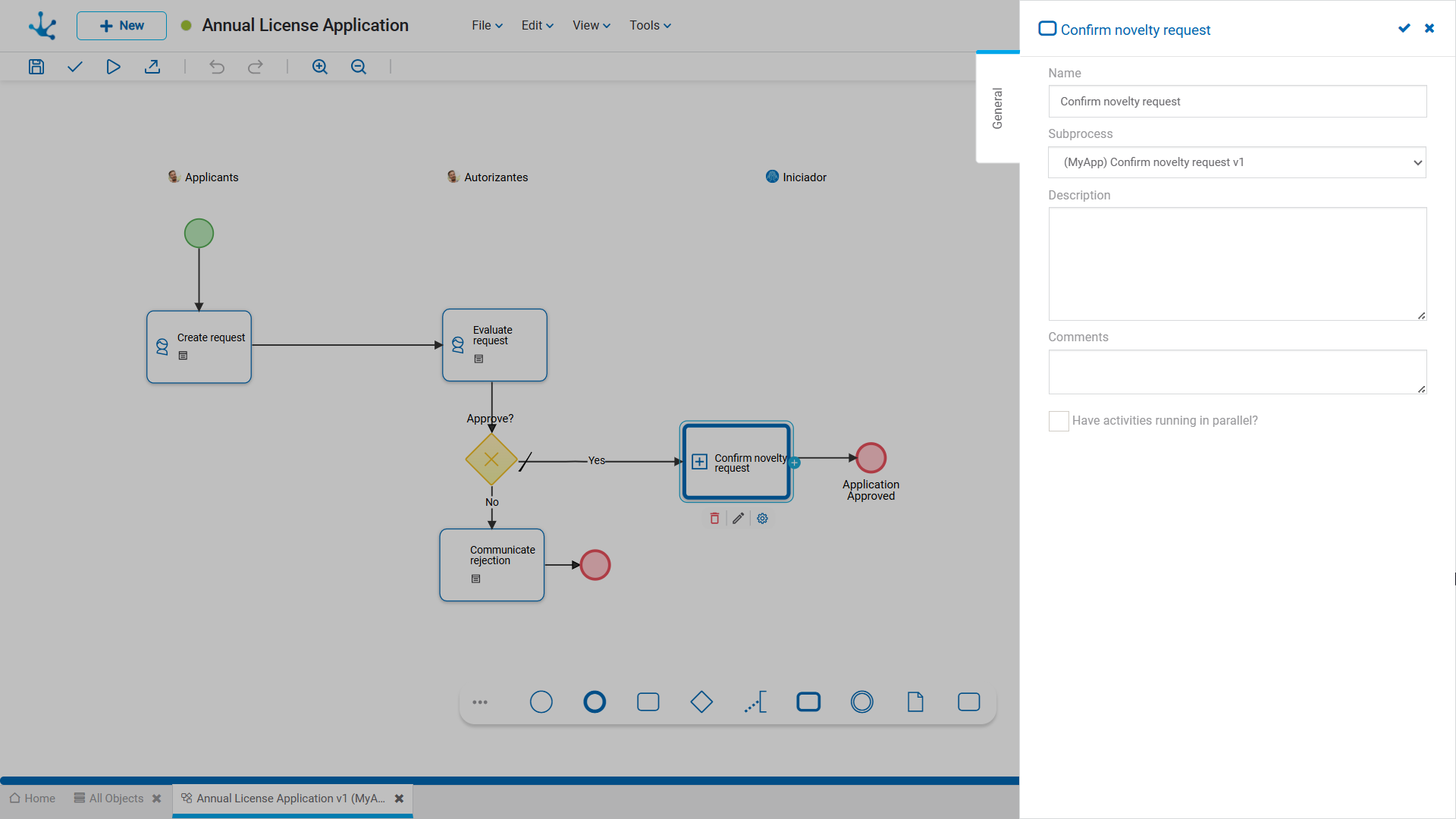The height and width of the screenshot is (819, 1456).
Task: Click the export icon in toolbar
Action: [x=152, y=67]
